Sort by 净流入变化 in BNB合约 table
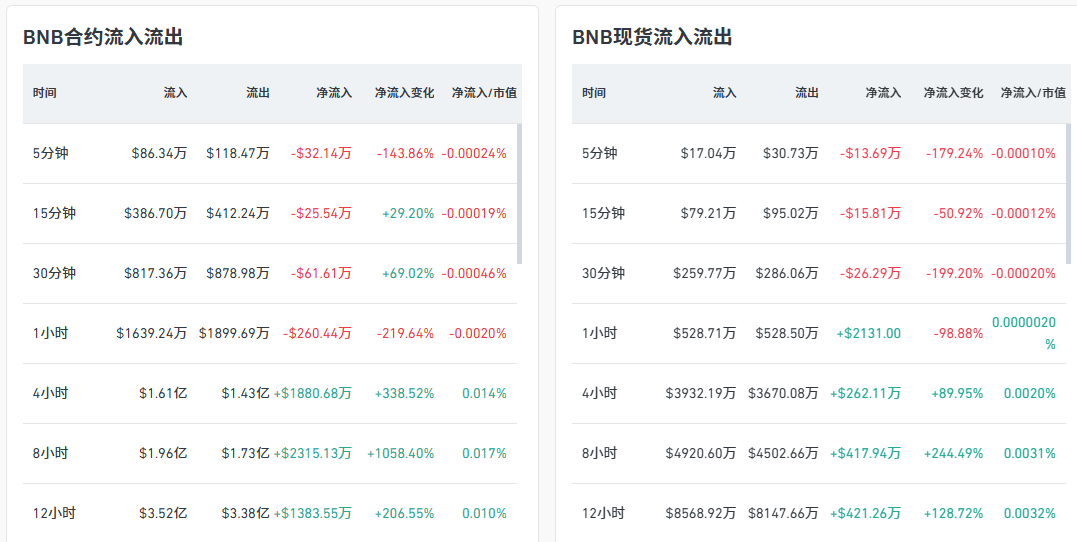The image size is (1077, 542). coord(404,93)
